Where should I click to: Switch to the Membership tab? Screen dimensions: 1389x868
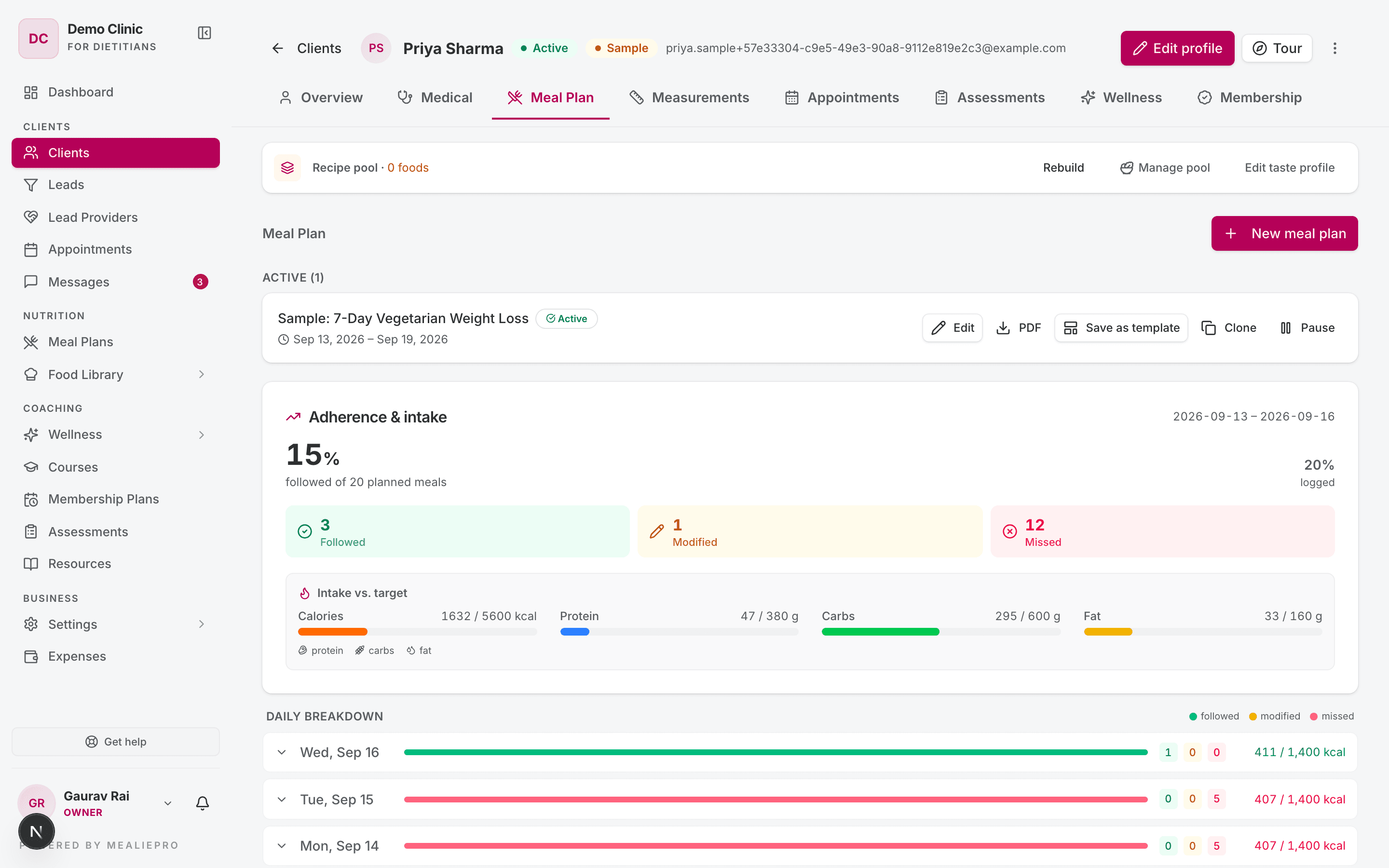(x=1249, y=97)
